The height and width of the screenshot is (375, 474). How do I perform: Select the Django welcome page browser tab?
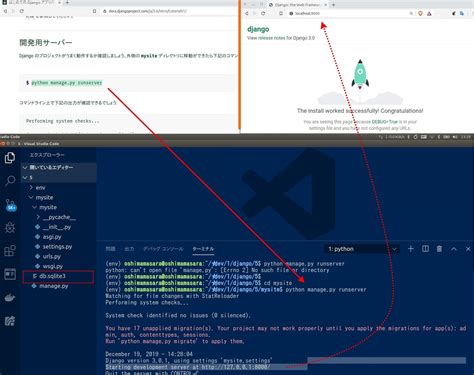point(298,5)
